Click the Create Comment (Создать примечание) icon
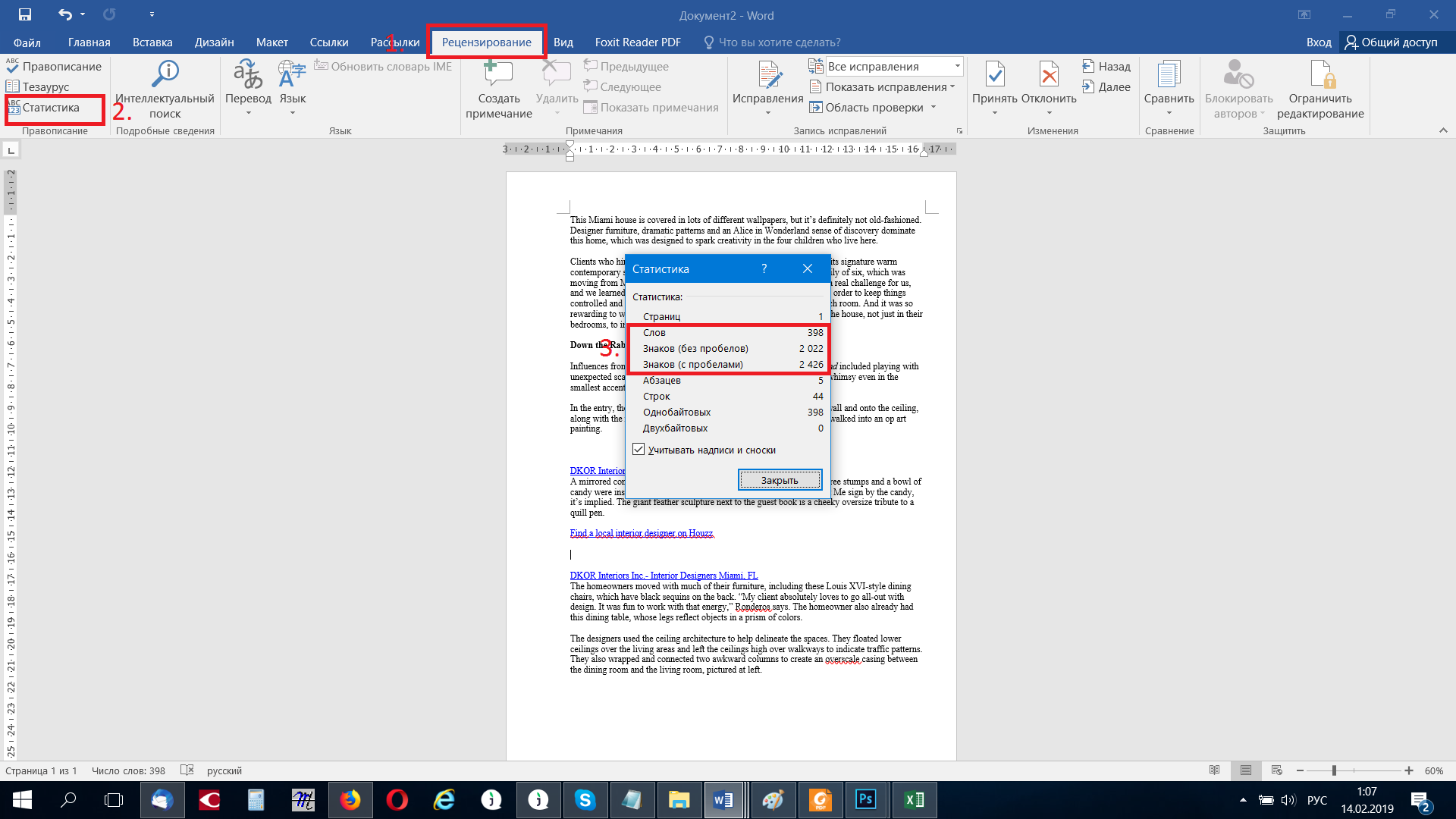This screenshot has width=1456, height=819. tap(498, 74)
